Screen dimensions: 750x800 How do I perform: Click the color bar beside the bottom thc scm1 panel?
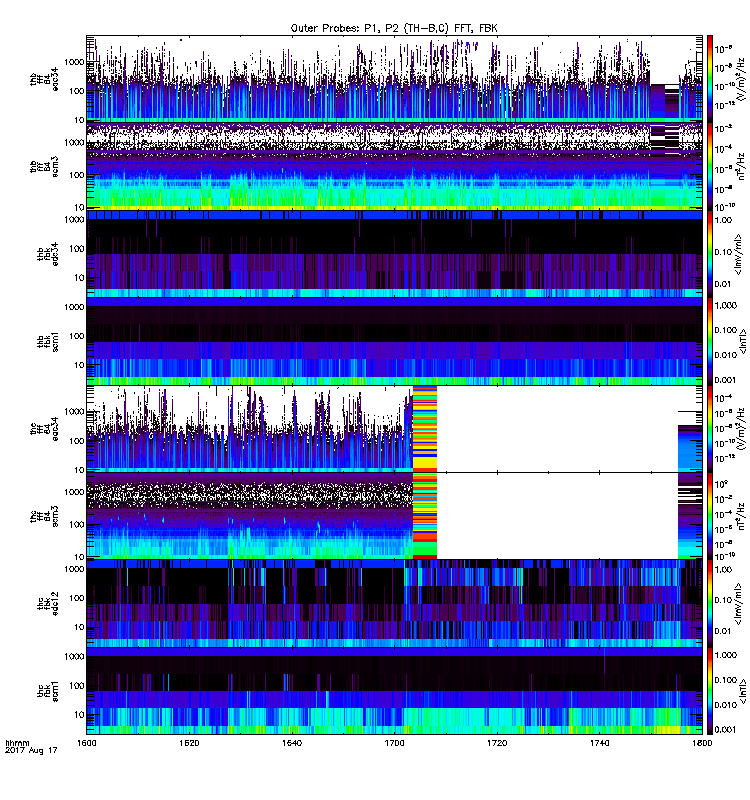point(710,692)
